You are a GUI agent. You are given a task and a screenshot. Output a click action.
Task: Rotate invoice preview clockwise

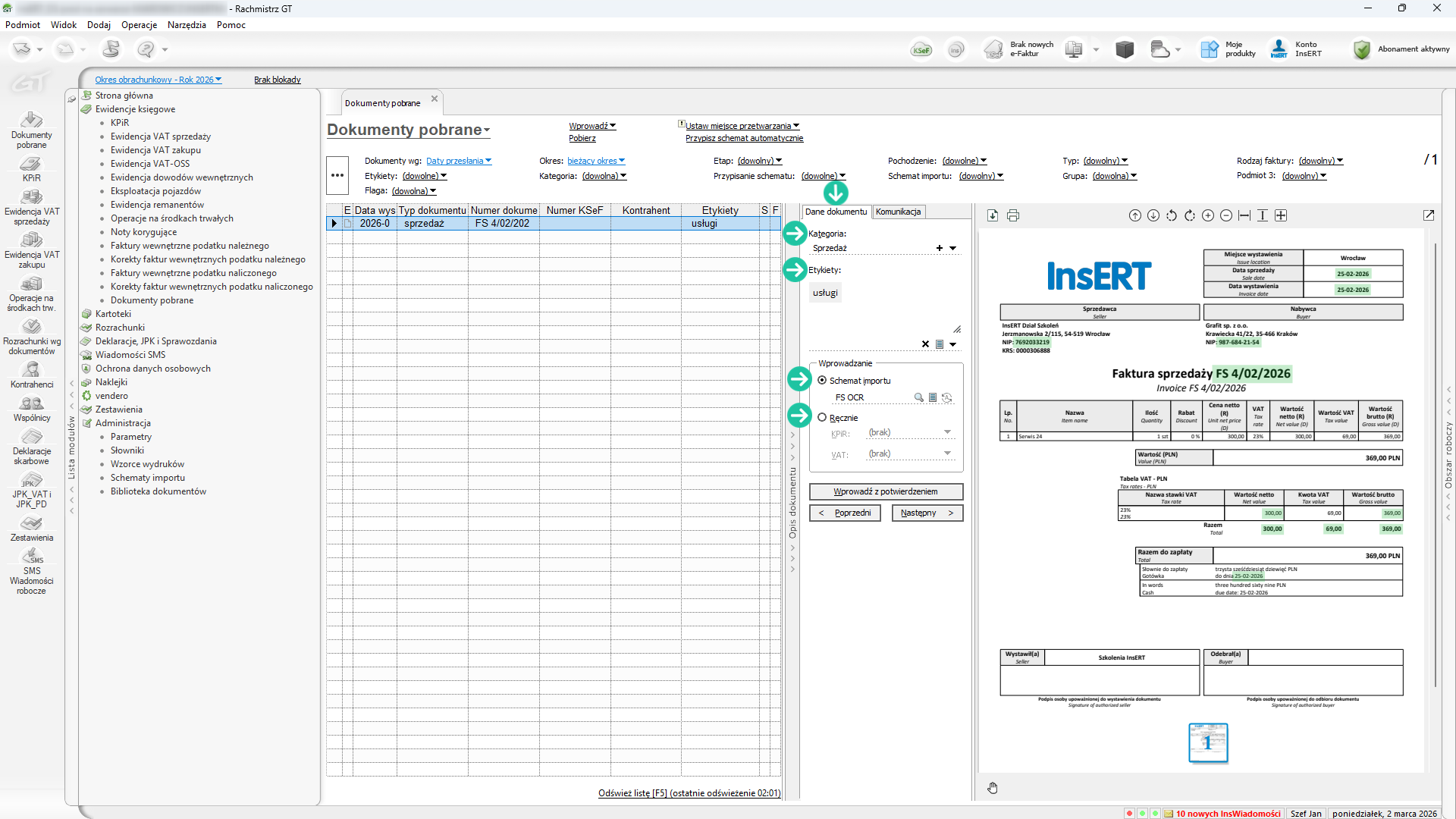coord(1190,215)
